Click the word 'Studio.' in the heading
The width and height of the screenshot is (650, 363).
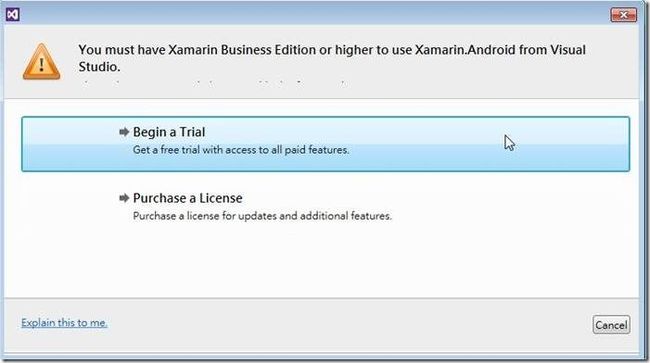click(99, 67)
